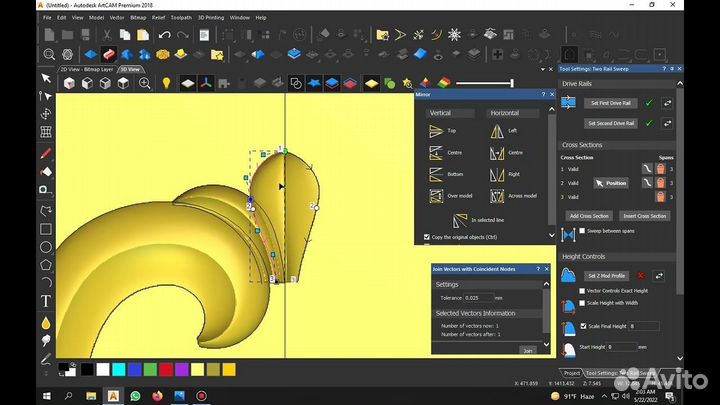Screen dimensions: 720x405
Task: Uncheck Scale Final Height checkbox
Action: [x=584, y=326]
